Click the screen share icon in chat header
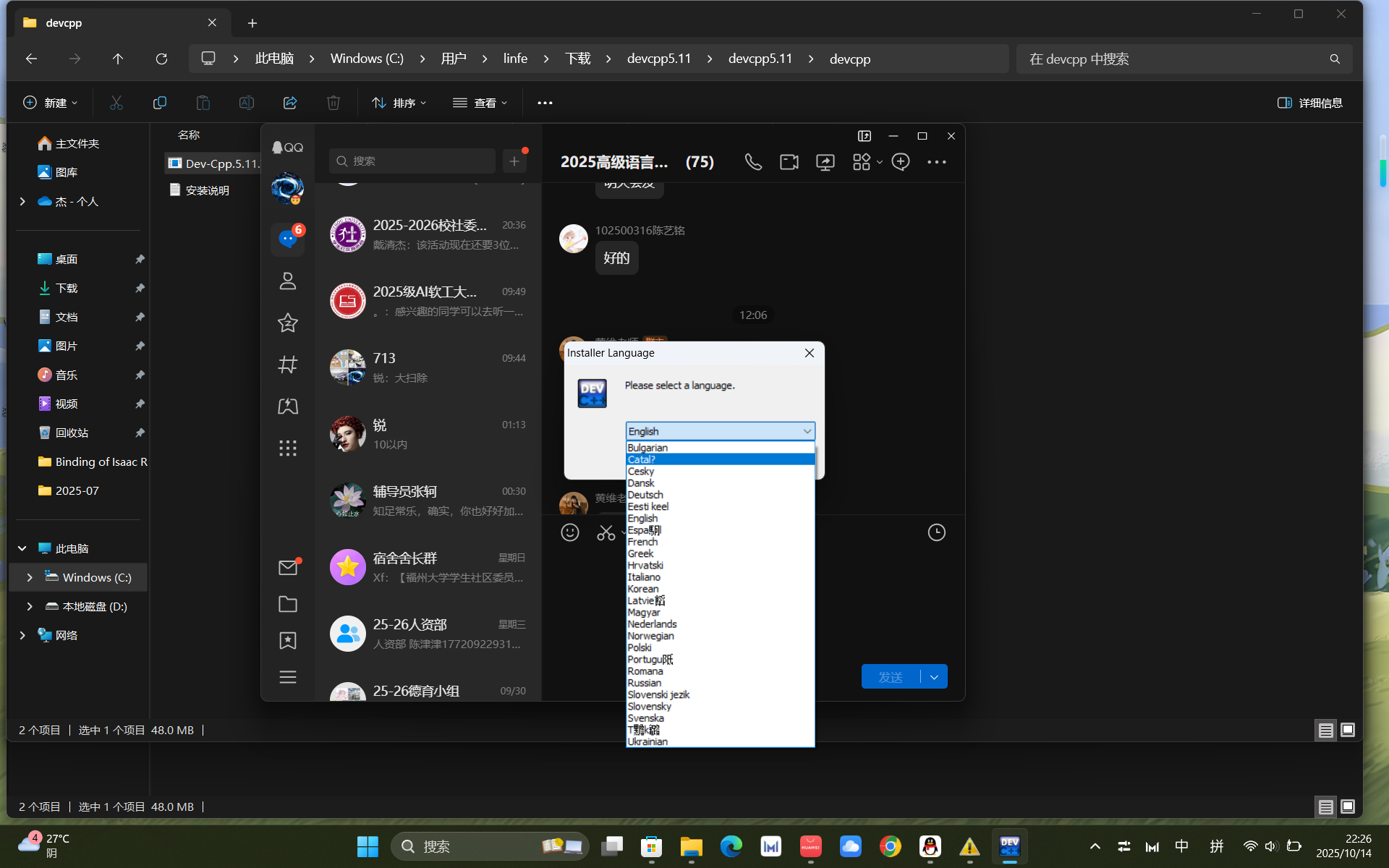Screen dimensions: 1389x868 click(x=825, y=162)
